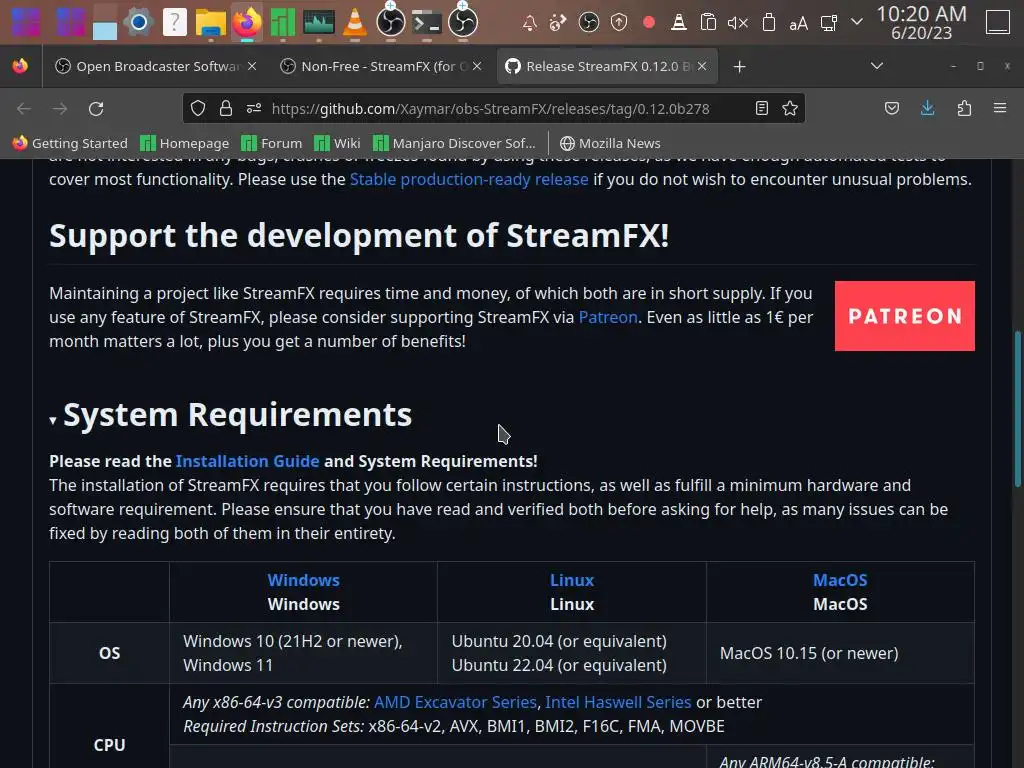This screenshot has width=1024, height=768.
Task: Follow the AMD Excavator Series link
Action: coord(455,702)
